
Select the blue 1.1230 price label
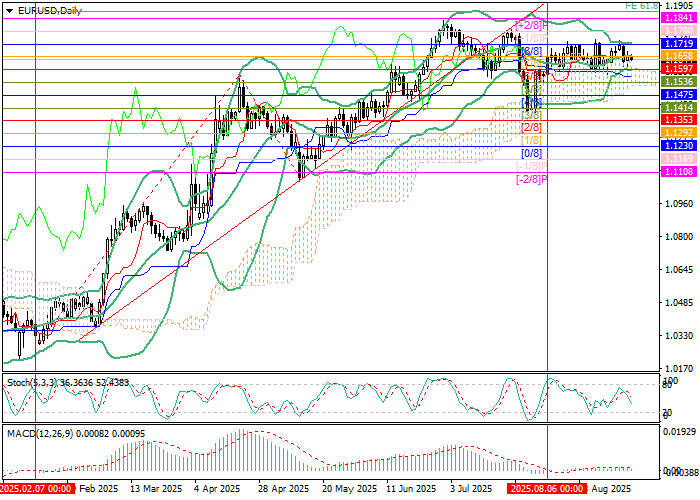[679, 145]
